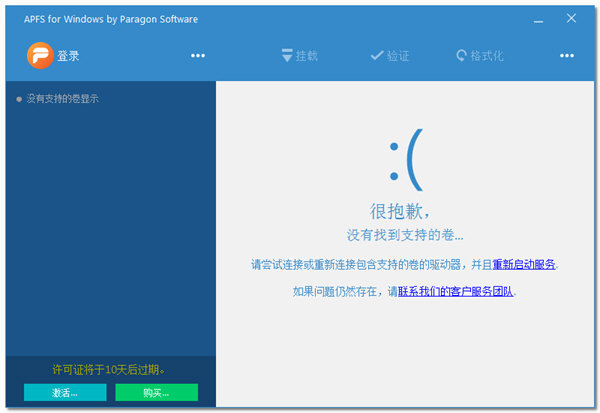Viewport: 600px width, 413px height.
Task: Click the APFS for Windows title text
Action: [111, 19]
